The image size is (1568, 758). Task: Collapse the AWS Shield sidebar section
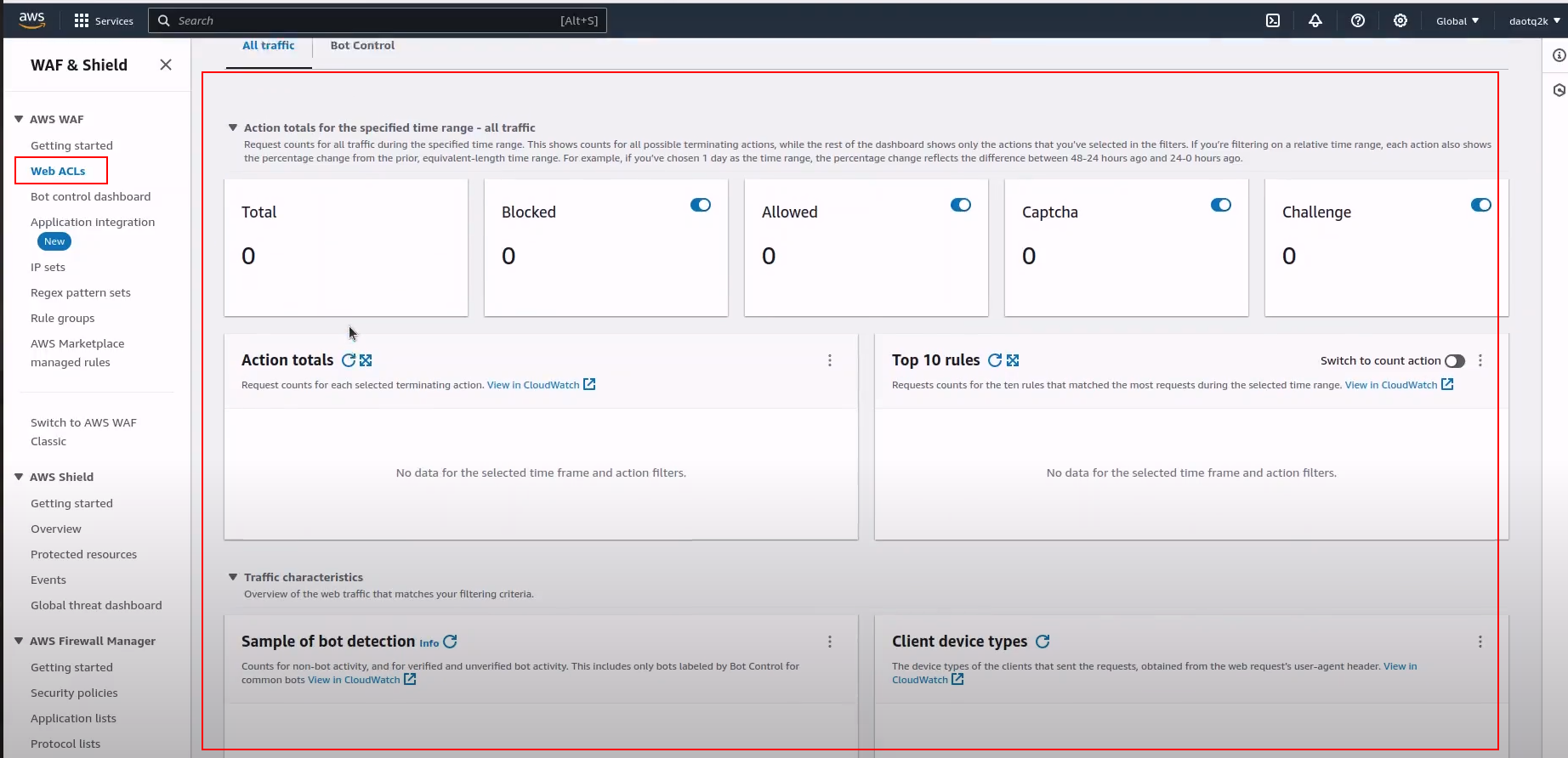coord(19,477)
